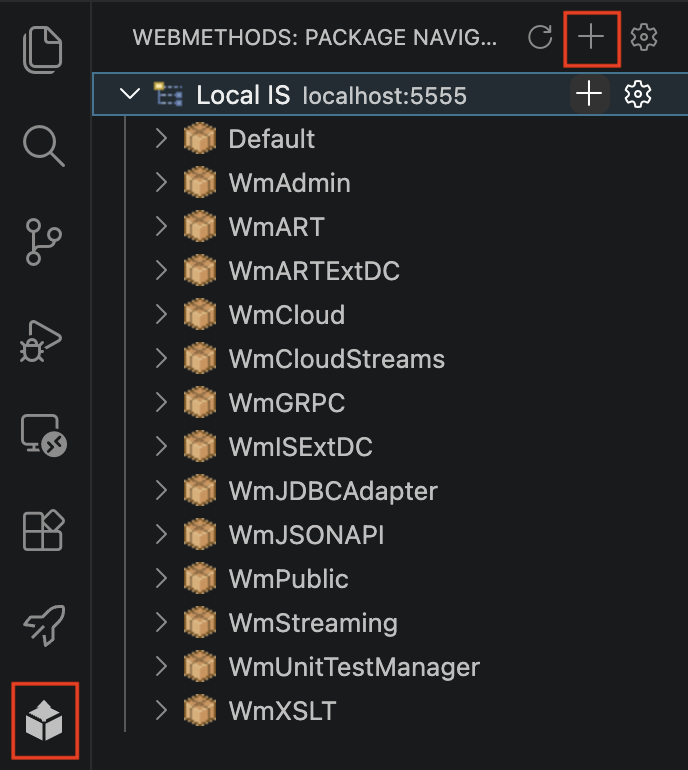688x770 pixels.
Task: Select the WmUnitTestManager package name
Action: click(354, 667)
